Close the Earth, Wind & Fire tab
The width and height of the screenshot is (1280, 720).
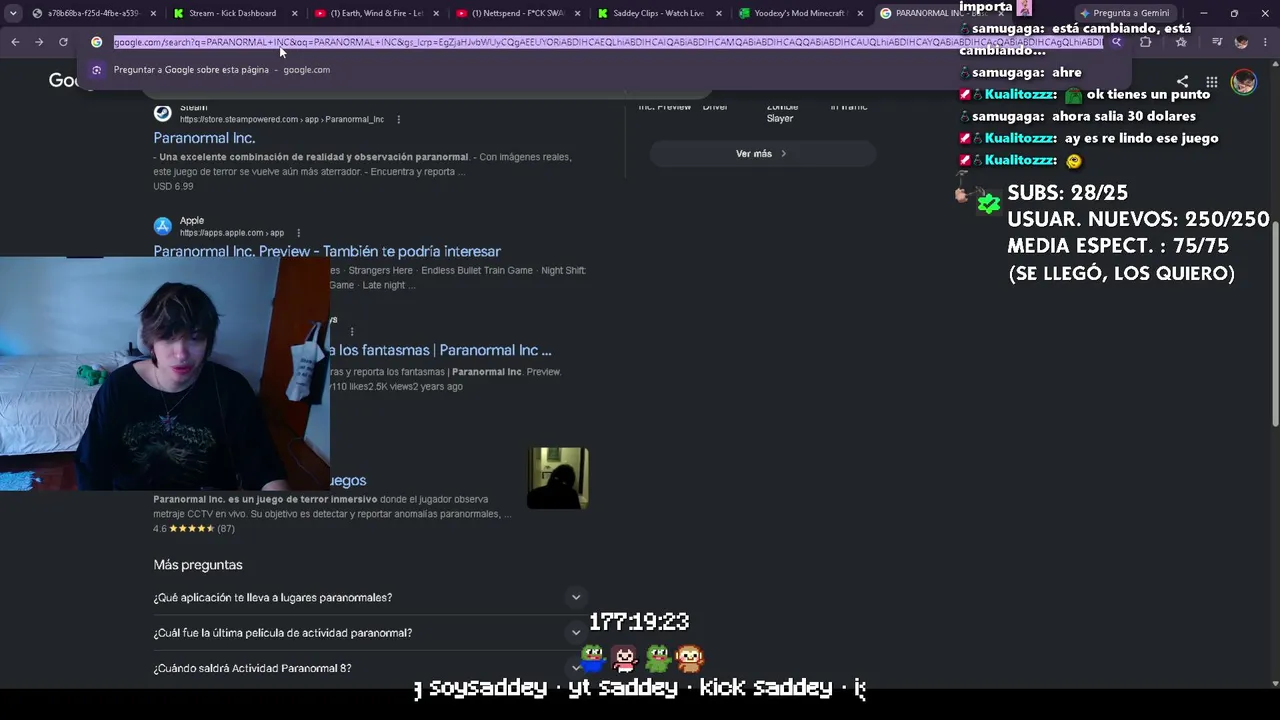point(436,13)
